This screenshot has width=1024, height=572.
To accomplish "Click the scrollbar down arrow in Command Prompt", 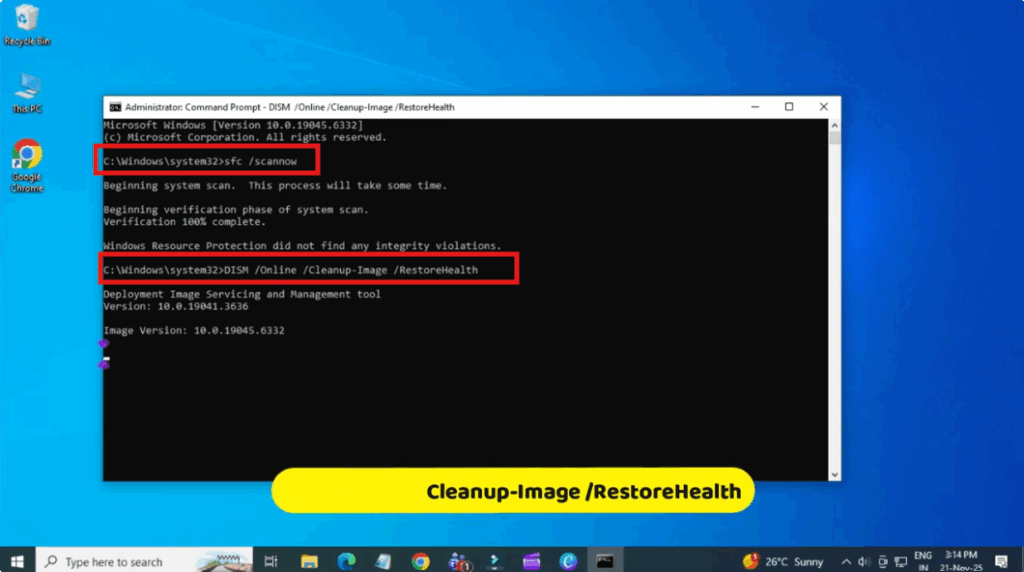I will coord(835,475).
